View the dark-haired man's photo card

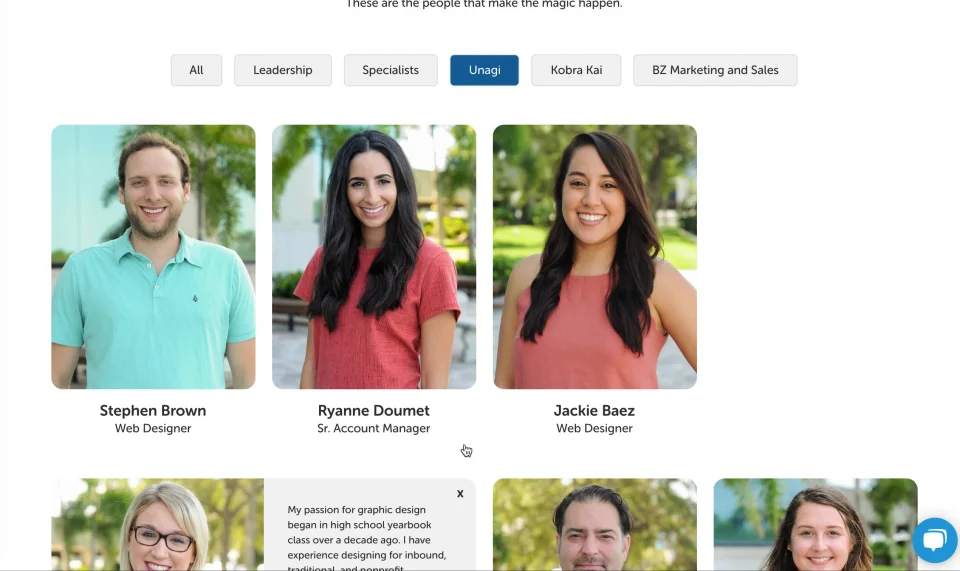point(595,524)
